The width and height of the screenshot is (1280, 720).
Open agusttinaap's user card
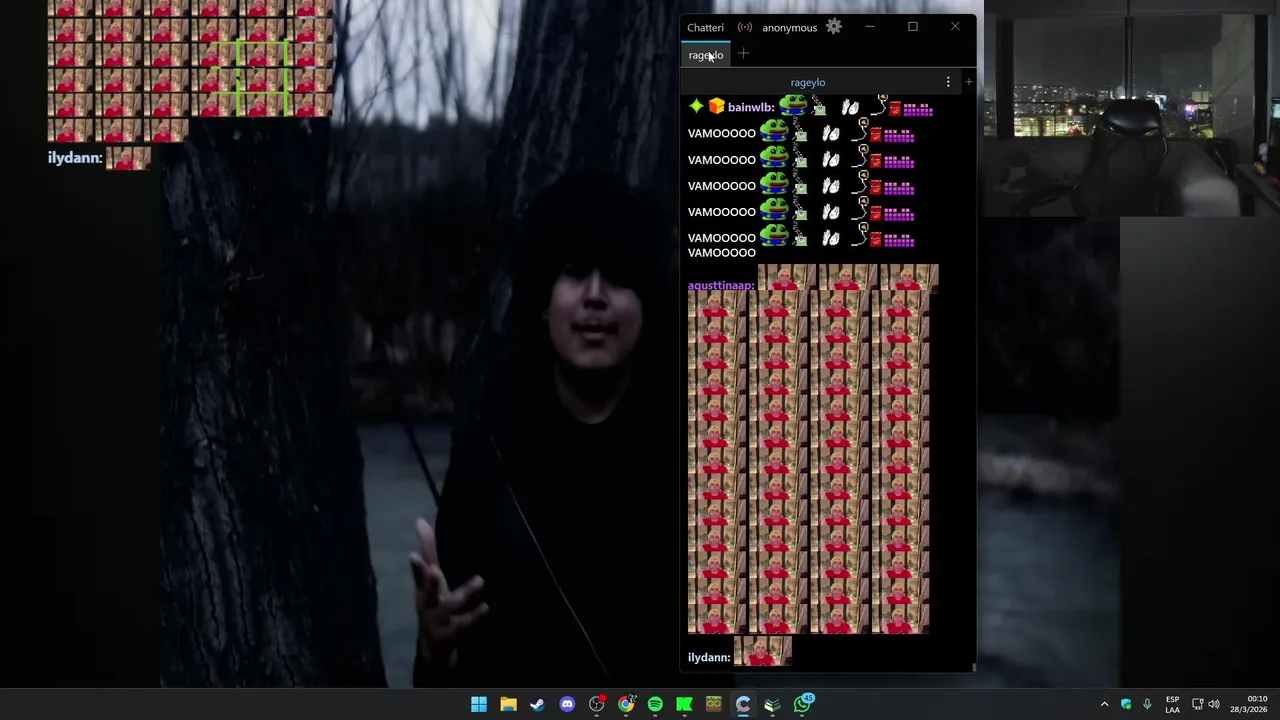pyautogui.click(x=721, y=285)
